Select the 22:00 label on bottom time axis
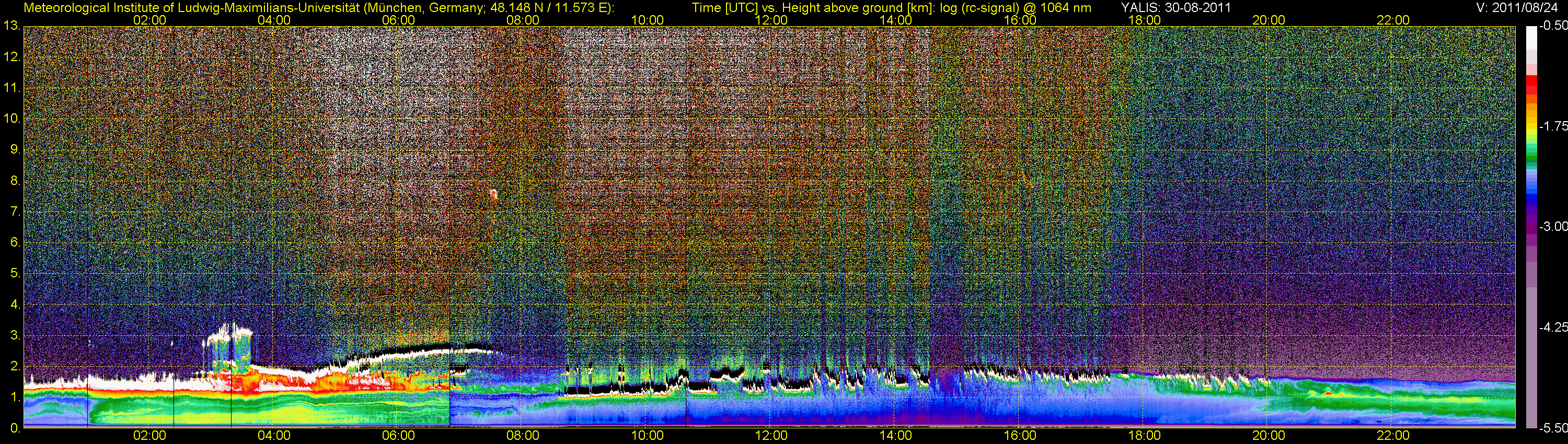 pos(1393,436)
